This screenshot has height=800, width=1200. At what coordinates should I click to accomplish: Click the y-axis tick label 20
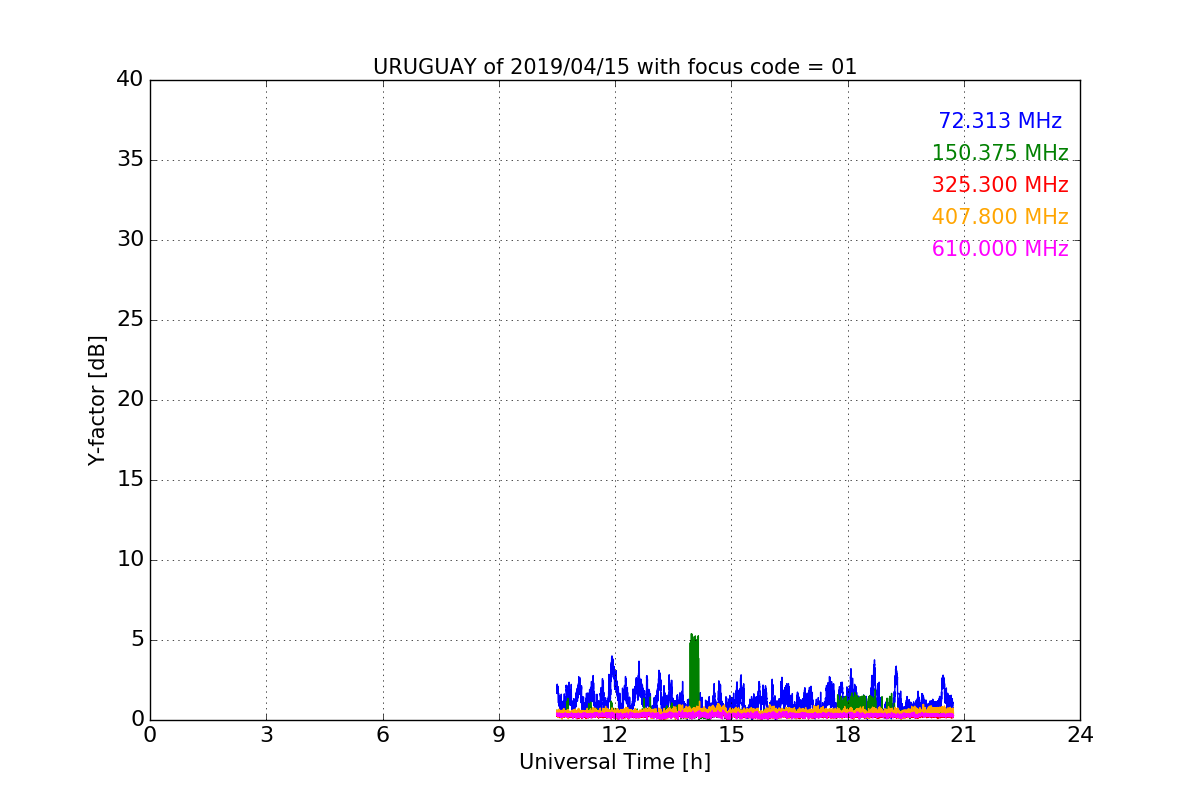(x=130, y=400)
